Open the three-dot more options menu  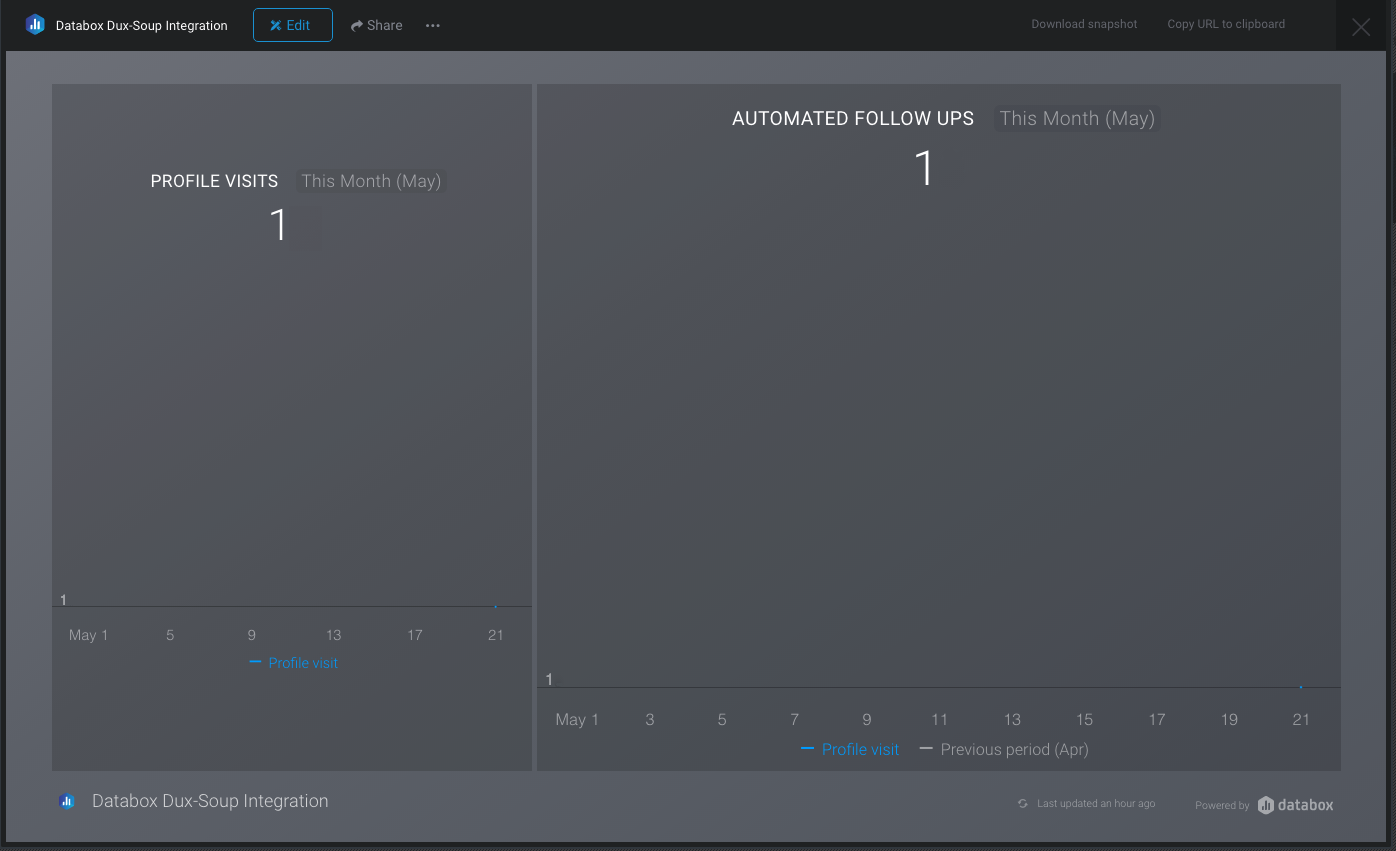[x=433, y=25]
